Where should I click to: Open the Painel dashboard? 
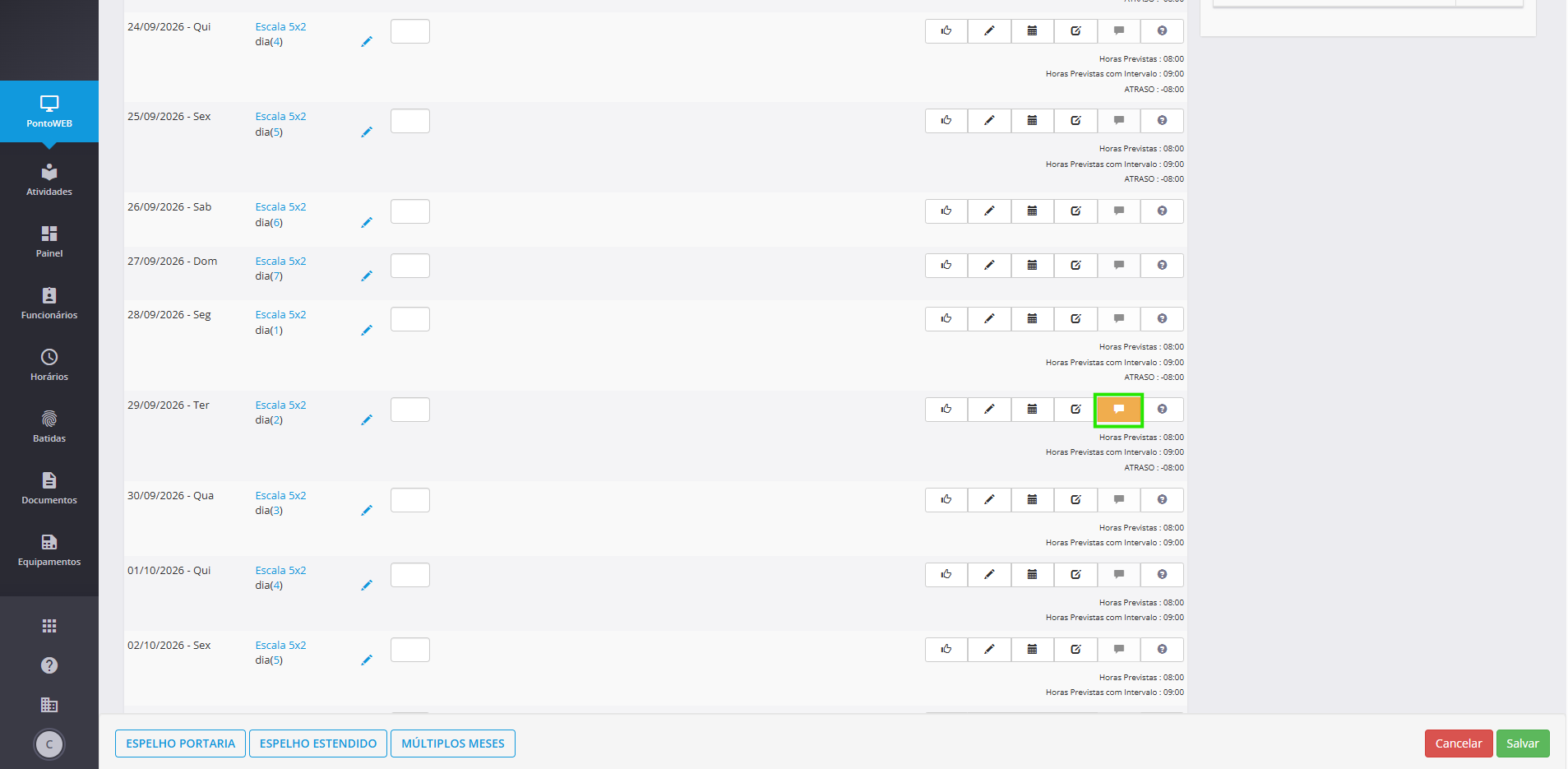click(x=49, y=242)
